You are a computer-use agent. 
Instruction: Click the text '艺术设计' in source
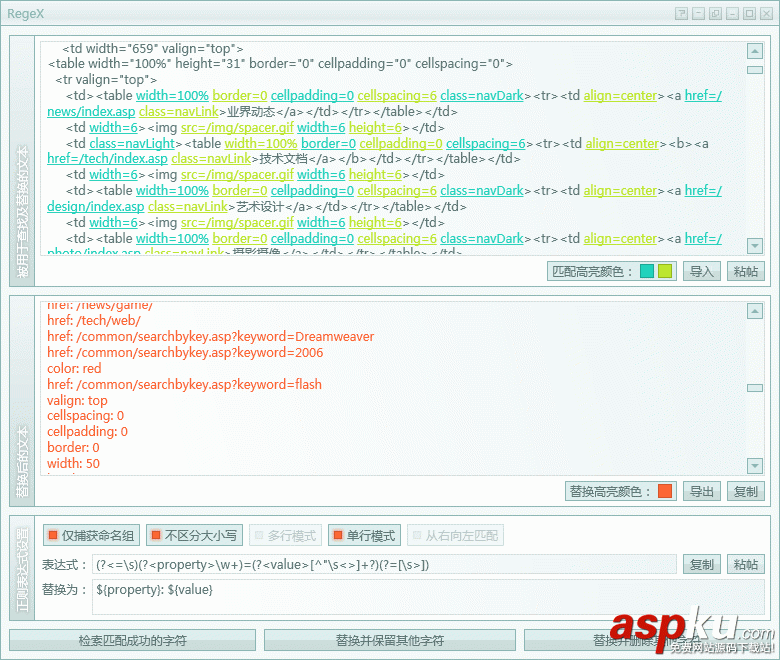tap(260, 206)
